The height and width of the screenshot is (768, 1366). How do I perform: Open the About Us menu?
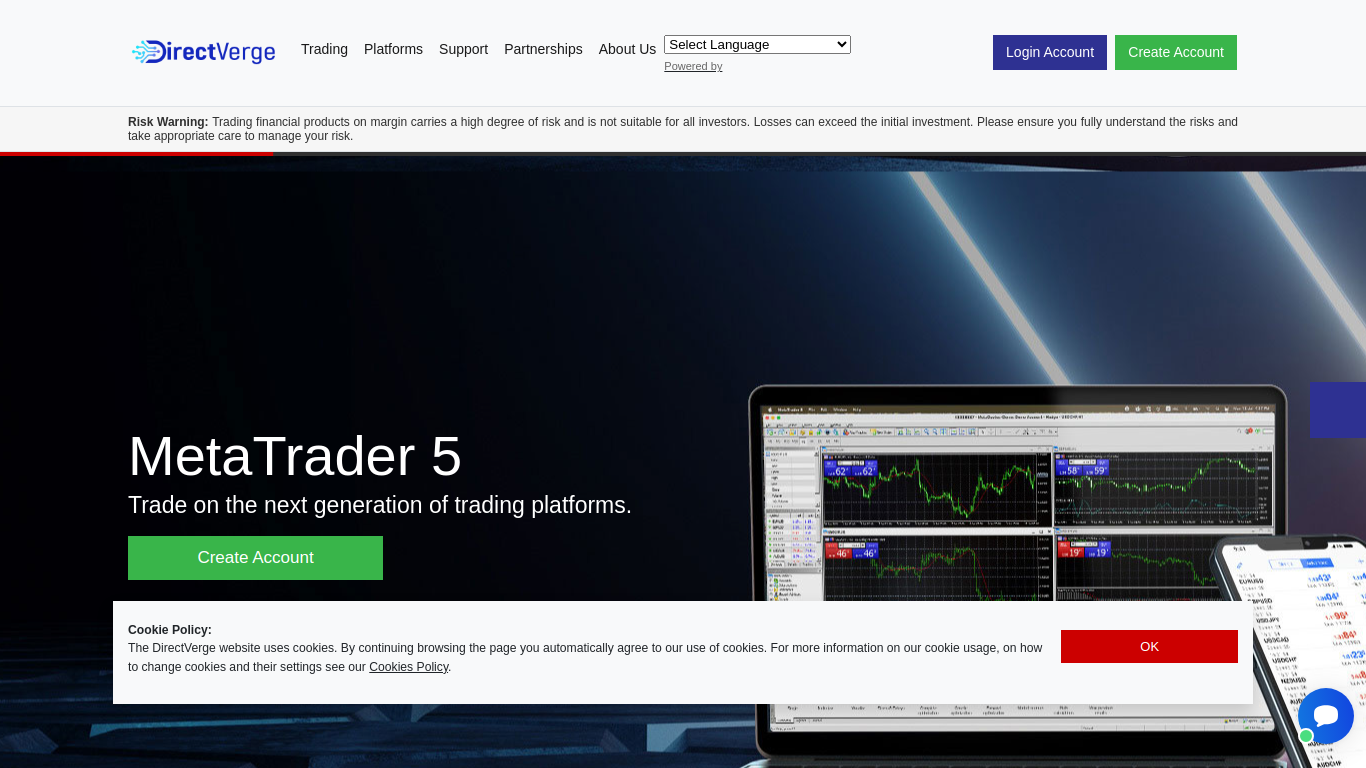coord(627,49)
